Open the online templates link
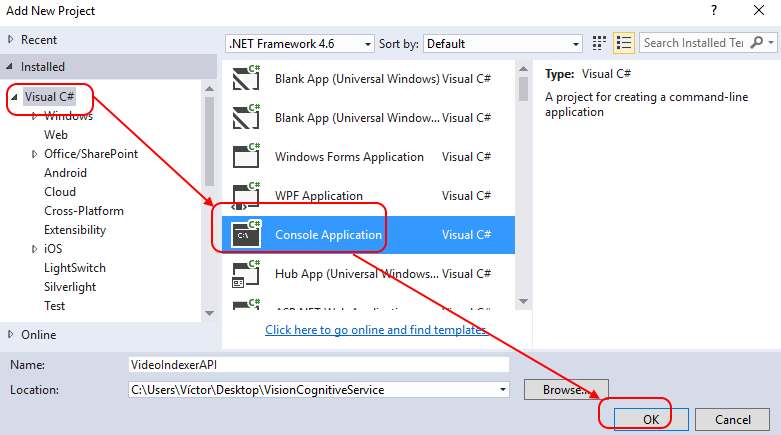This screenshot has height=435, width=781. 377,329
